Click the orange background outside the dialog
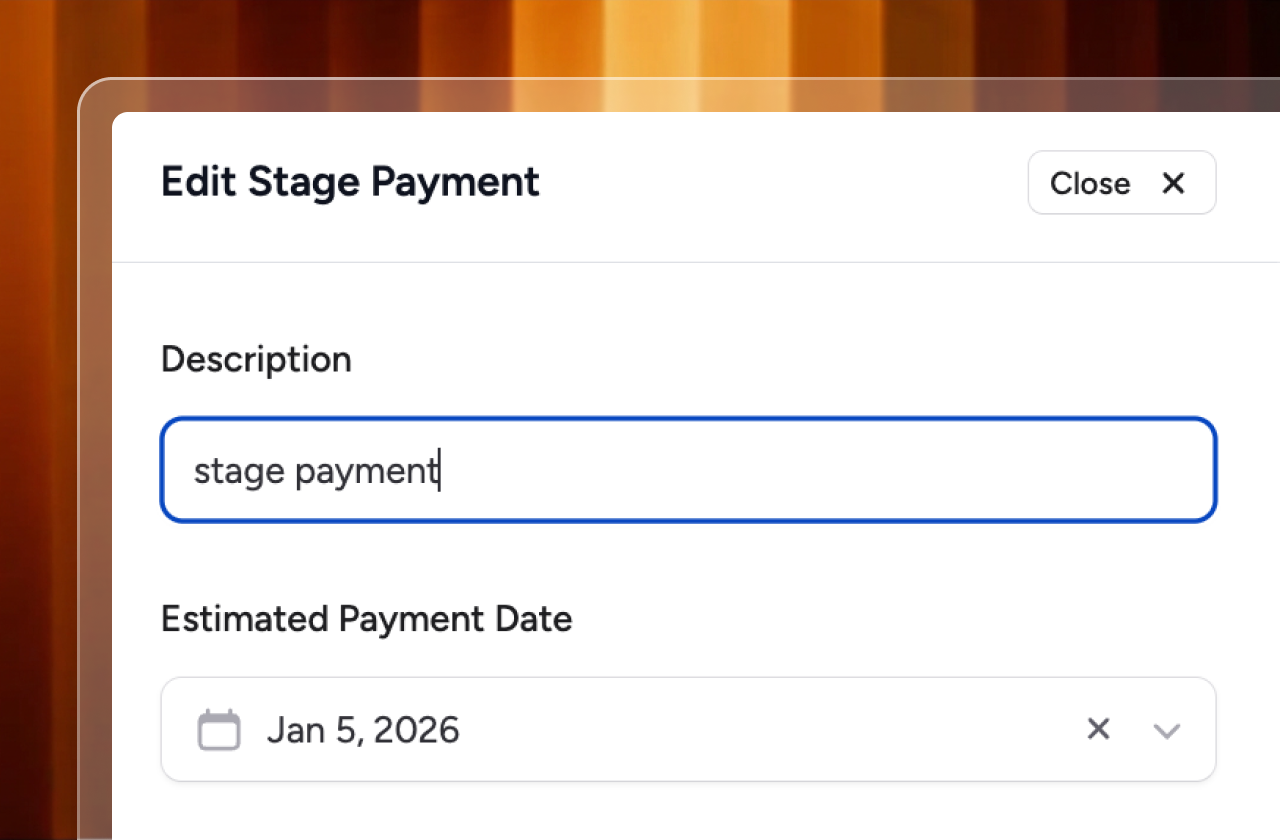The image size is (1280, 840). click(40, 400)
